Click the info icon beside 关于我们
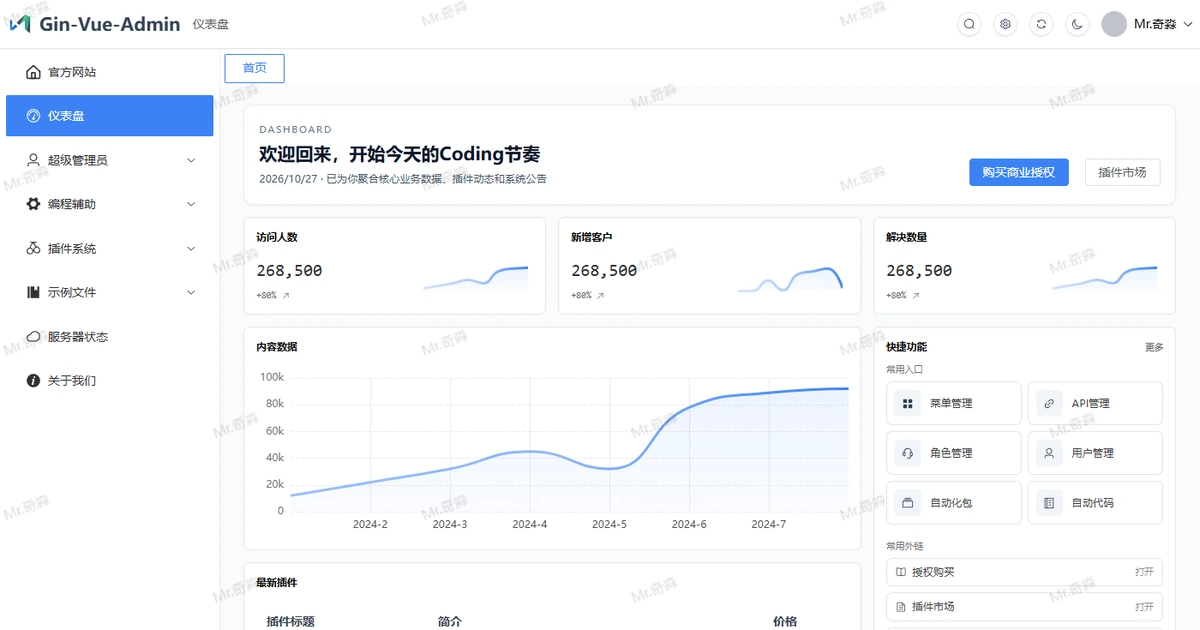Image resolution: width=1200 pixels, height=630 pixels. [x=33, y=381]
